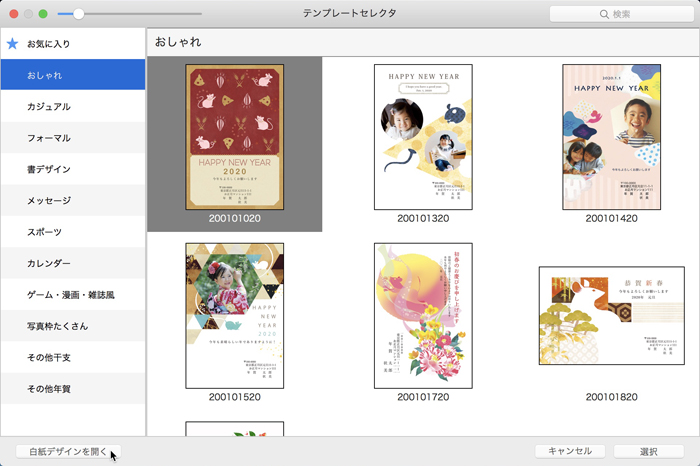Click 白紙デザインを開く button

[69, 451]
